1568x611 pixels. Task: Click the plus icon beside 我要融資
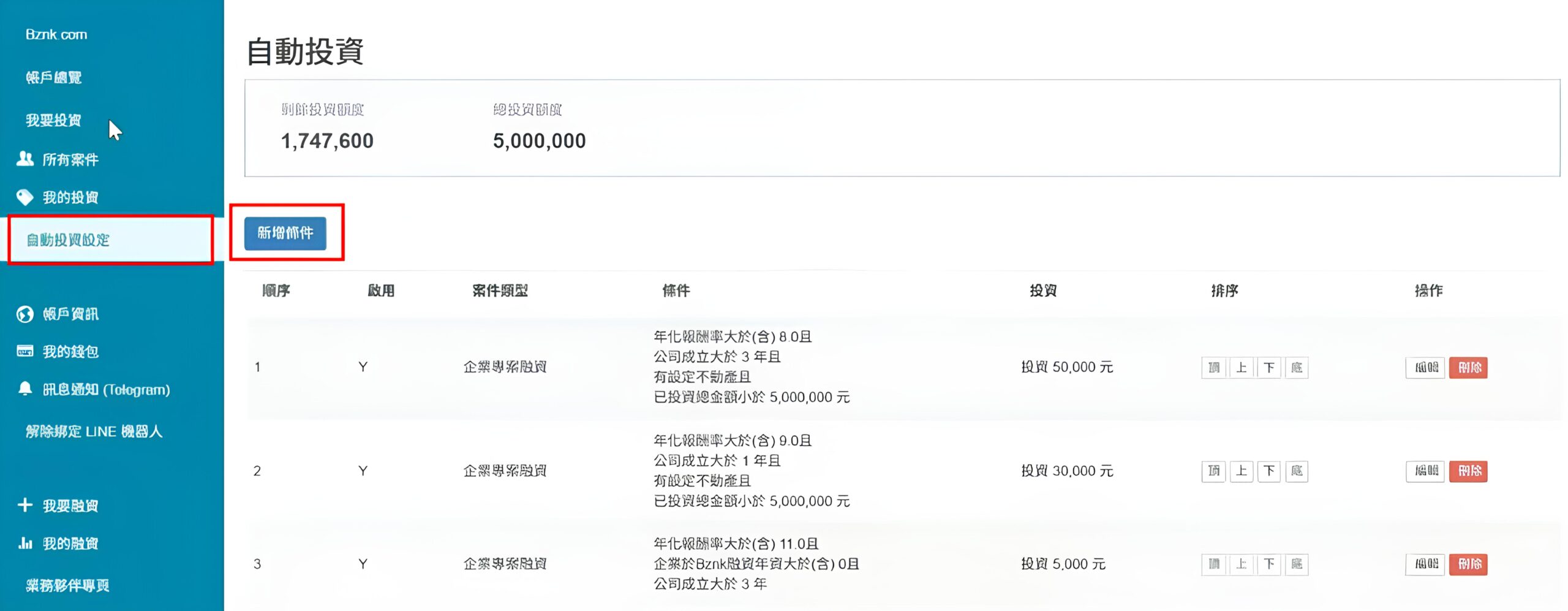pos(25,505)
